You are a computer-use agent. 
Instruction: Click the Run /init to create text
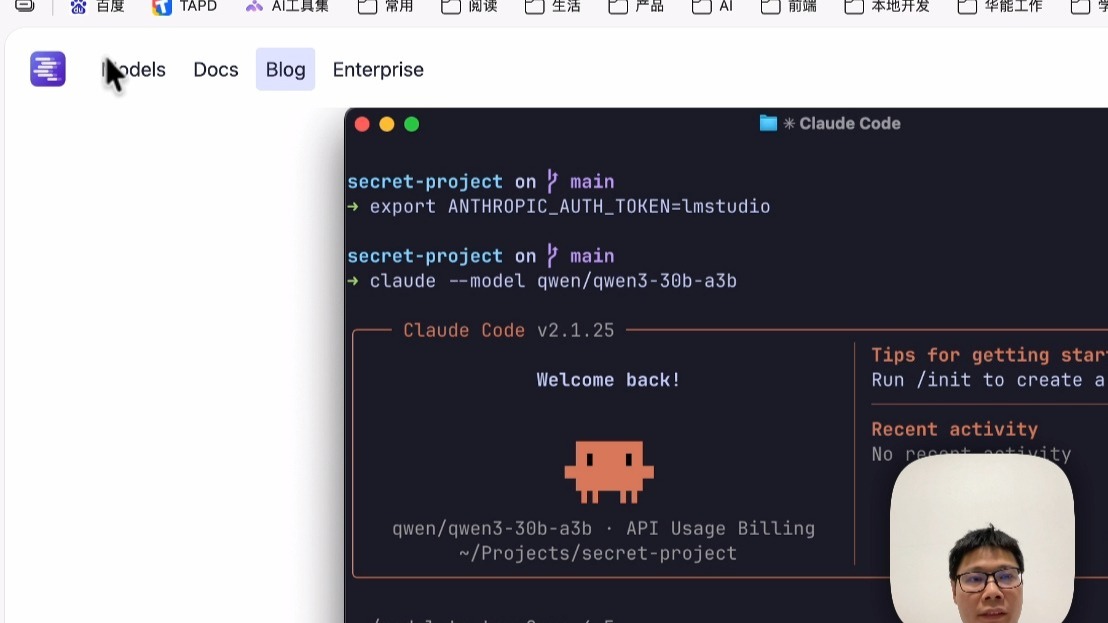988,380
